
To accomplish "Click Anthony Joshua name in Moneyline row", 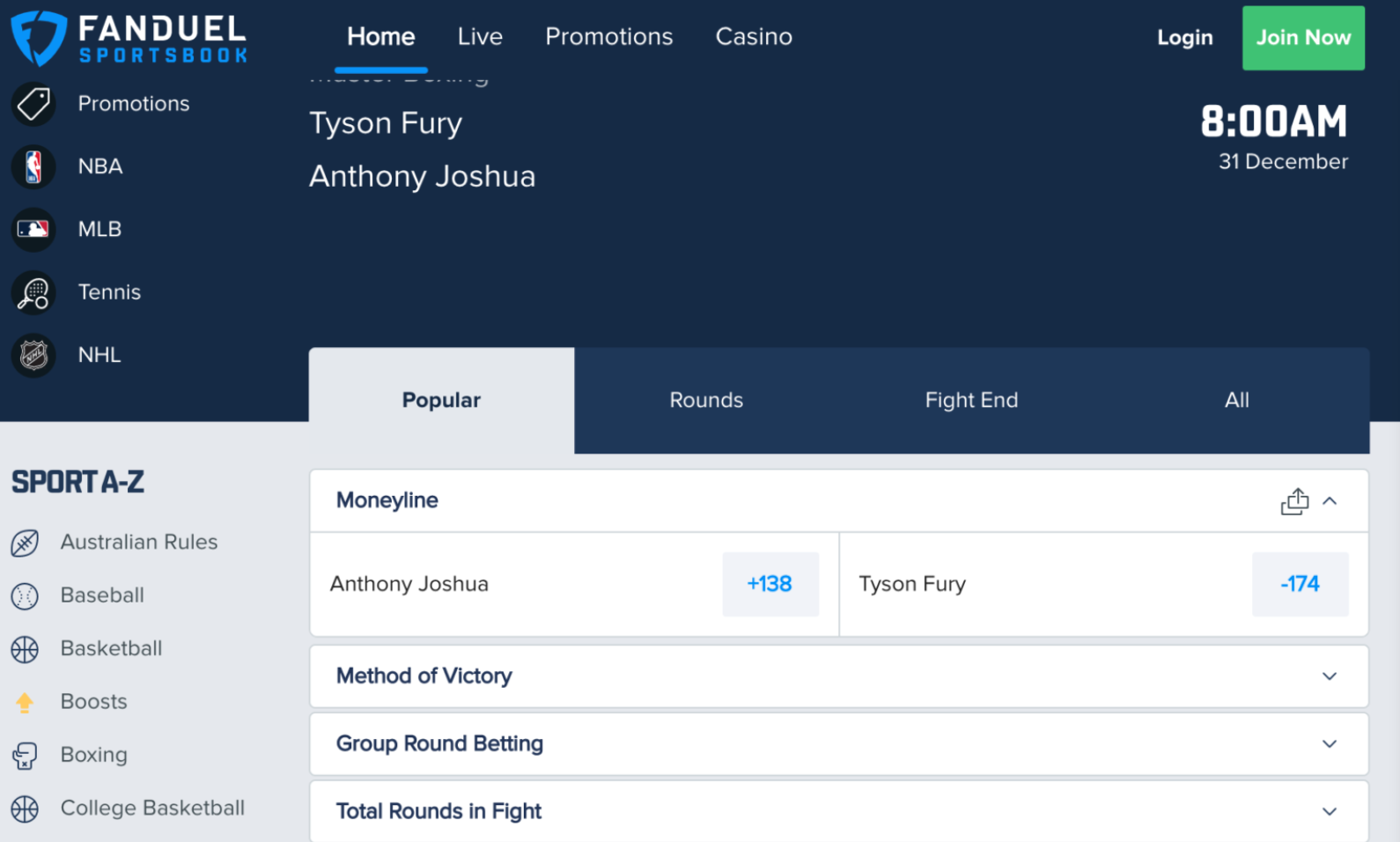I will coord(409,584).
